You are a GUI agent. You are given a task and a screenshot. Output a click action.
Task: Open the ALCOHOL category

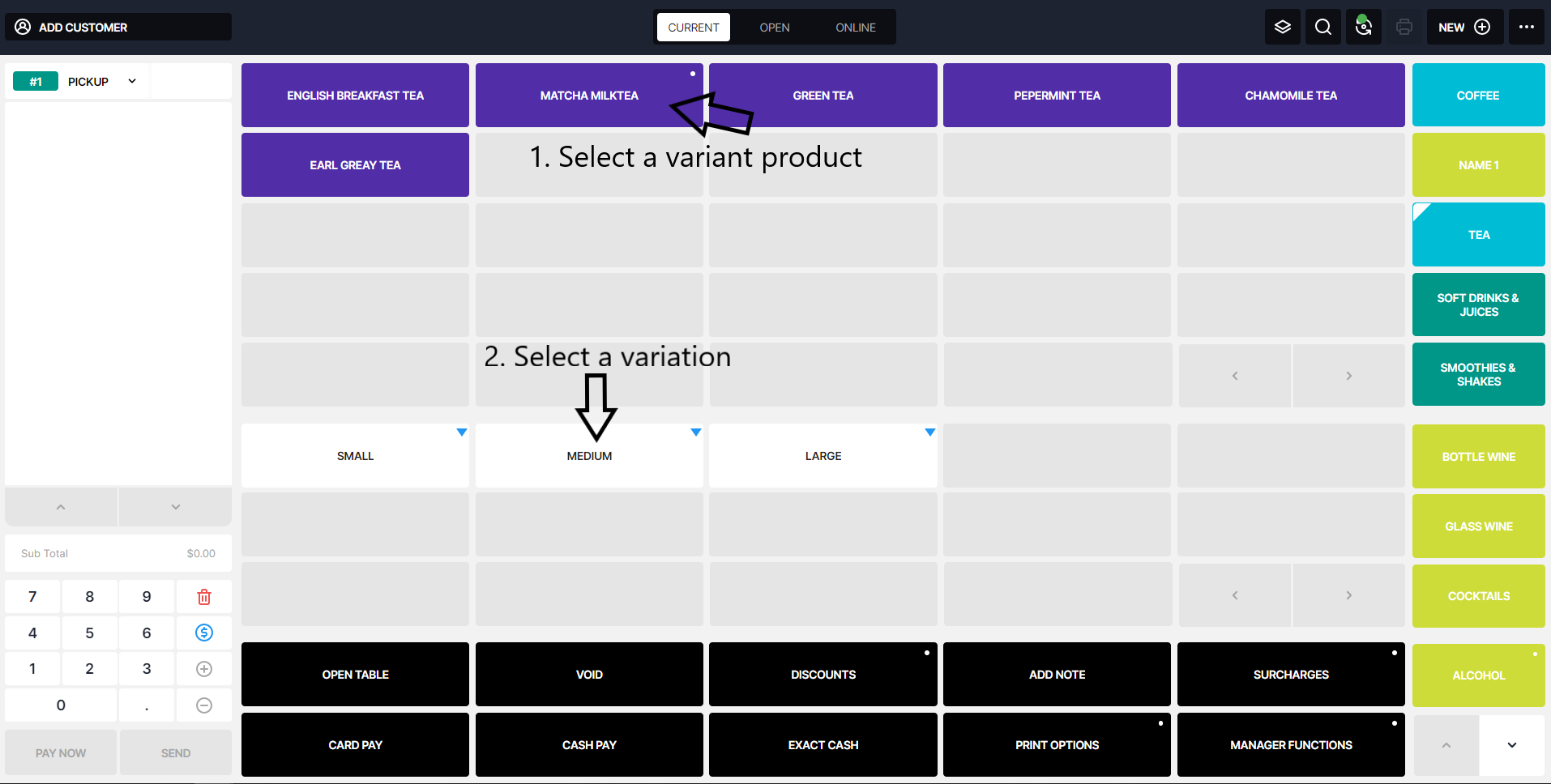[x=1478, y=675]
